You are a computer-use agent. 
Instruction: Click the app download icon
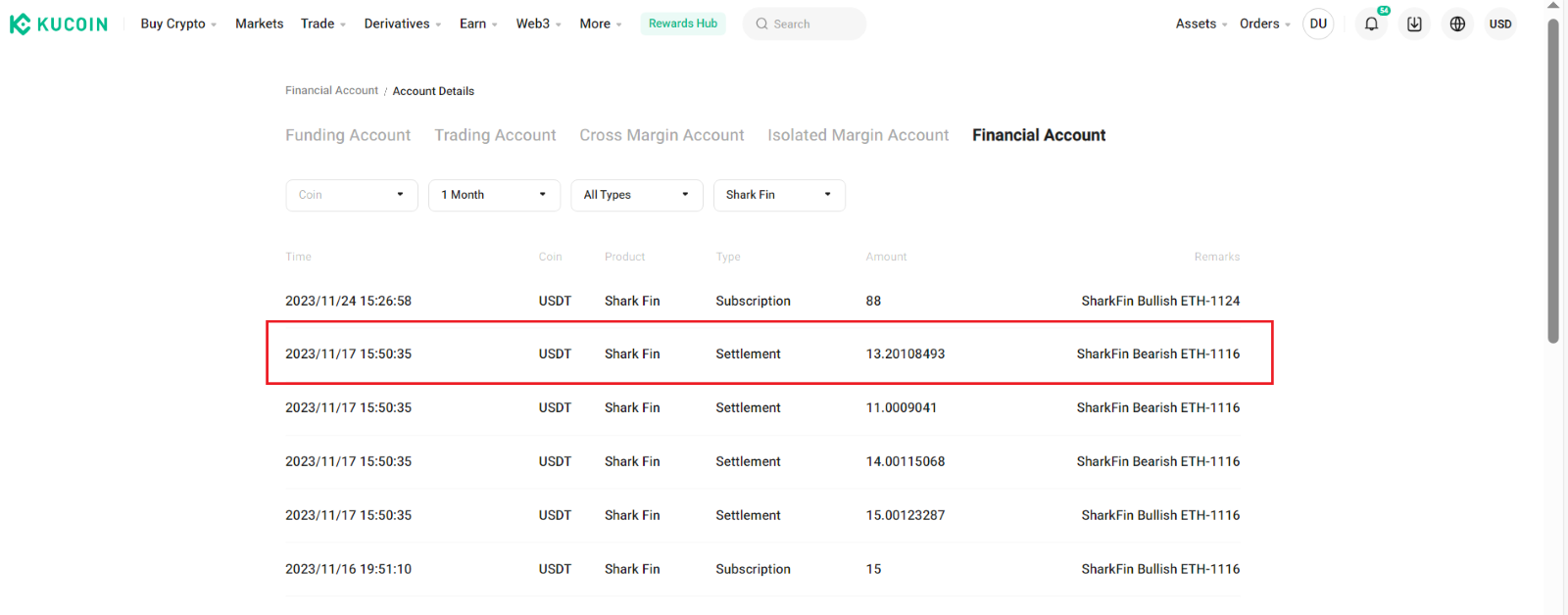tap(1414, 24)
